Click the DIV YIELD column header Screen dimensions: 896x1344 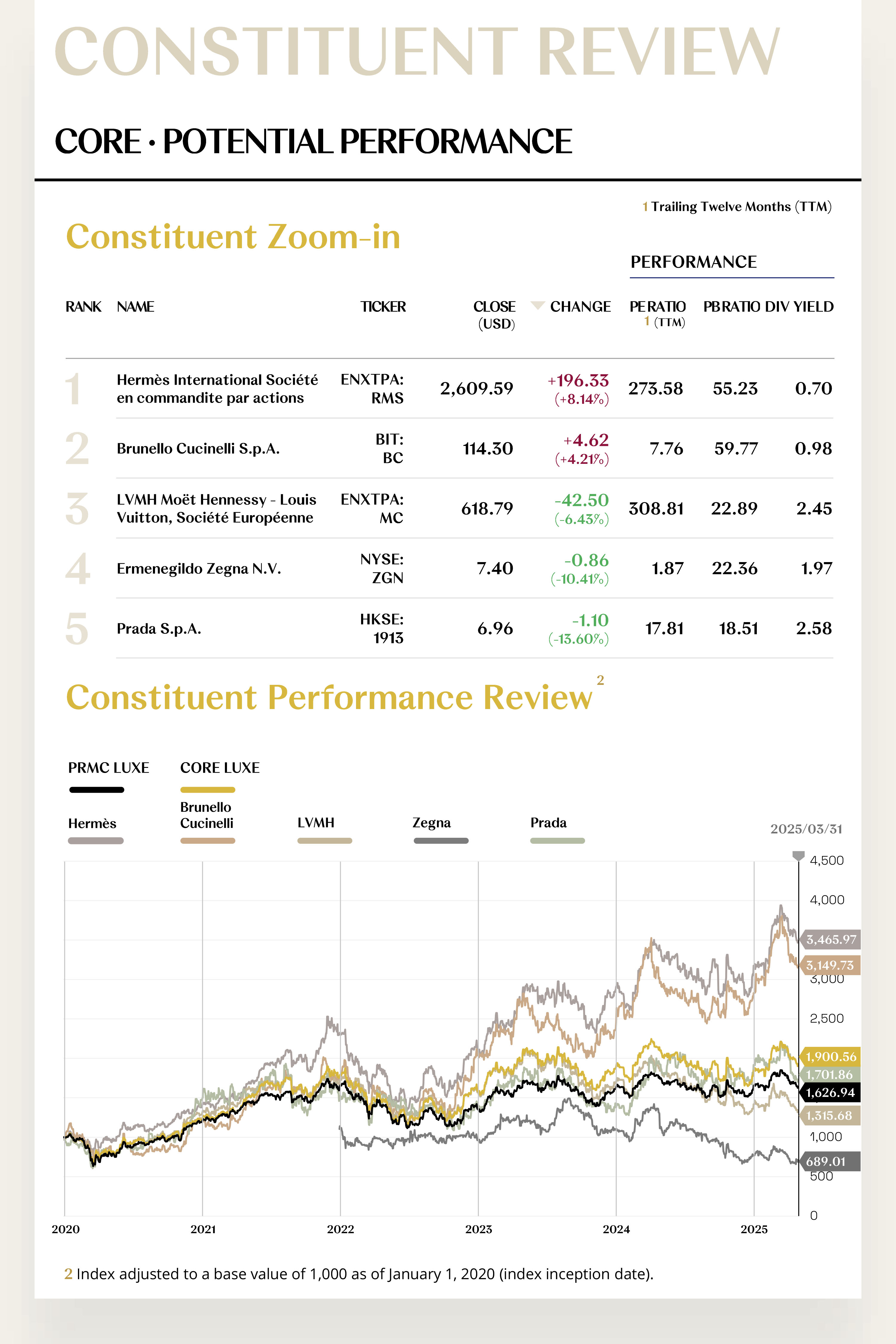[x=799, y=307]
